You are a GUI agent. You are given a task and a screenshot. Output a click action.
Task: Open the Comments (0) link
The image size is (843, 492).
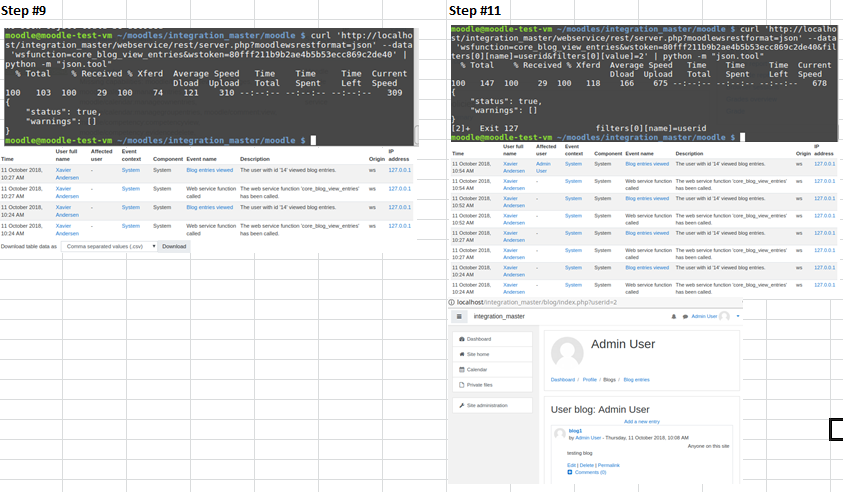pyautogui.click(x=590, y=472)
